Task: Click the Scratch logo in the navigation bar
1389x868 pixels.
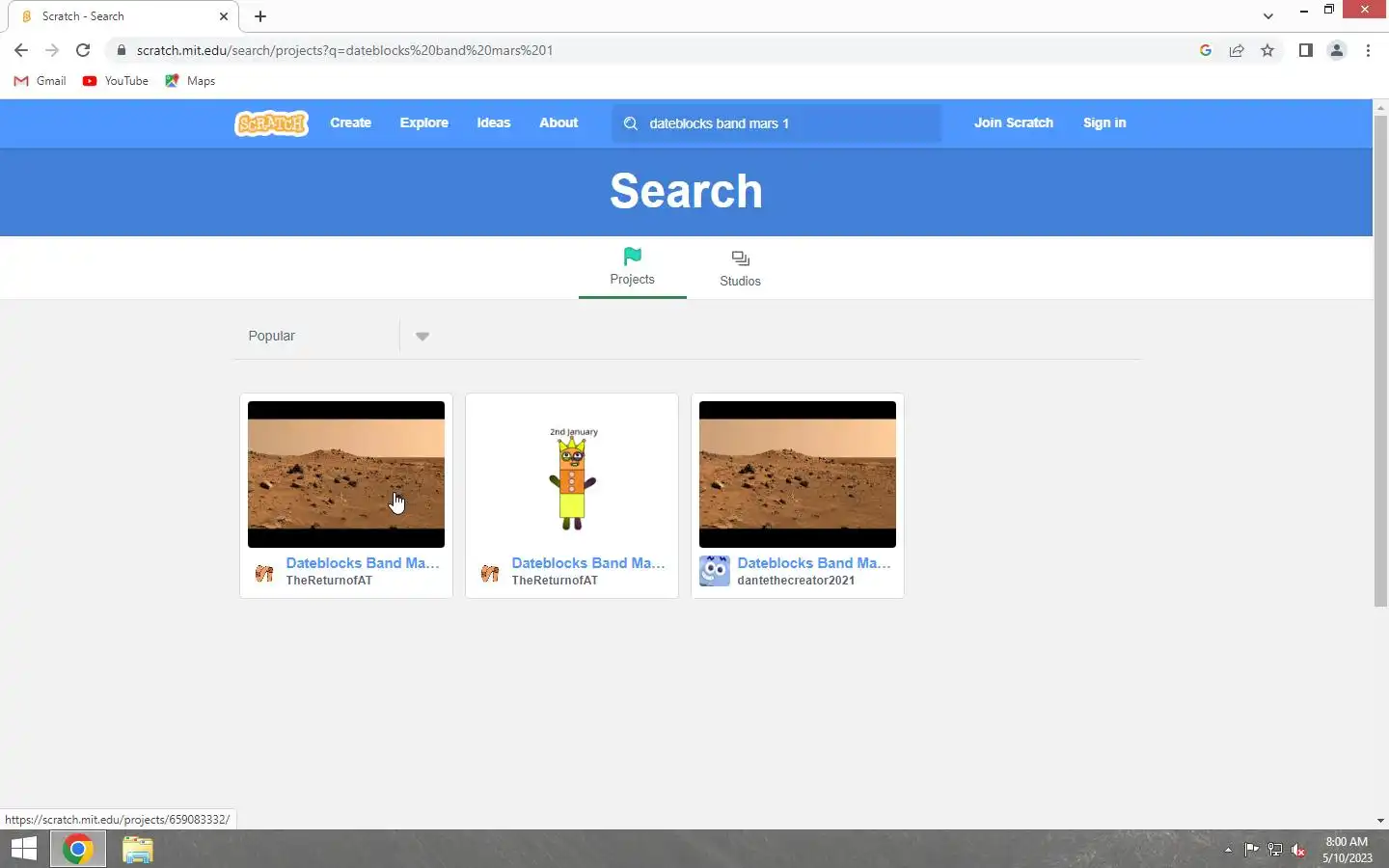Action: click(x=272, y=123)
